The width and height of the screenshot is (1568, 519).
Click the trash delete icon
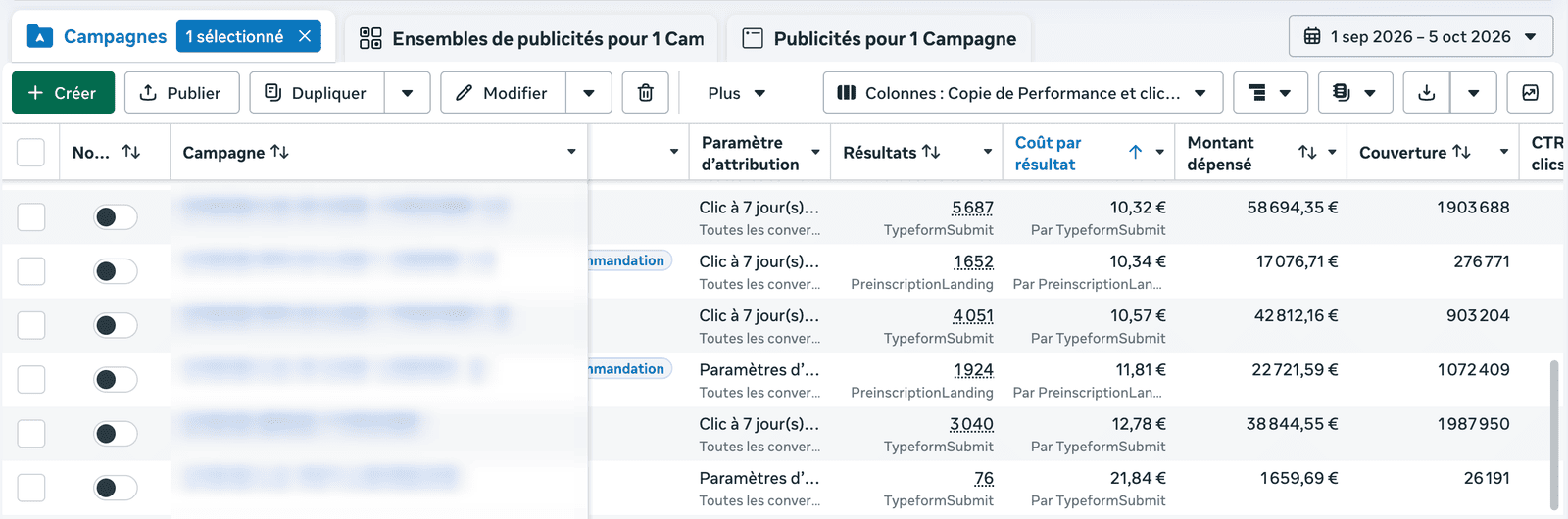click(x=646, y=92)
